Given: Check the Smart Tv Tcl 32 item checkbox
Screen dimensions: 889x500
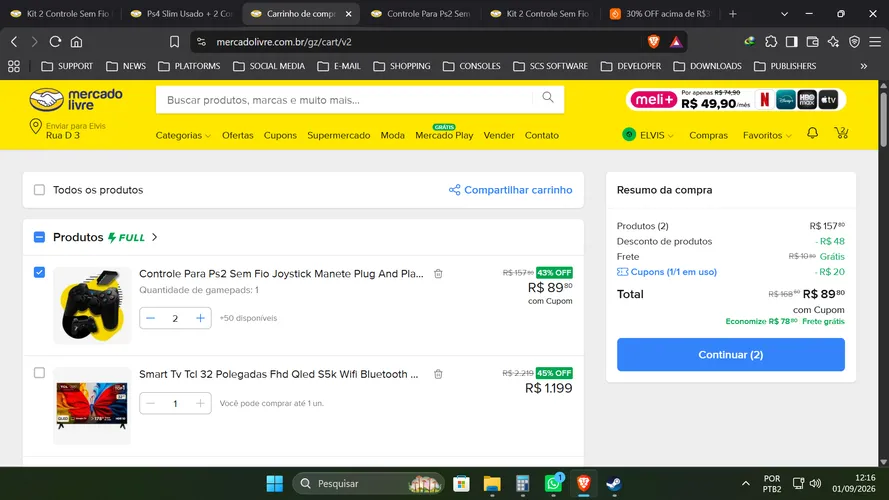Looking at the screenshot, I should point(39,372).
